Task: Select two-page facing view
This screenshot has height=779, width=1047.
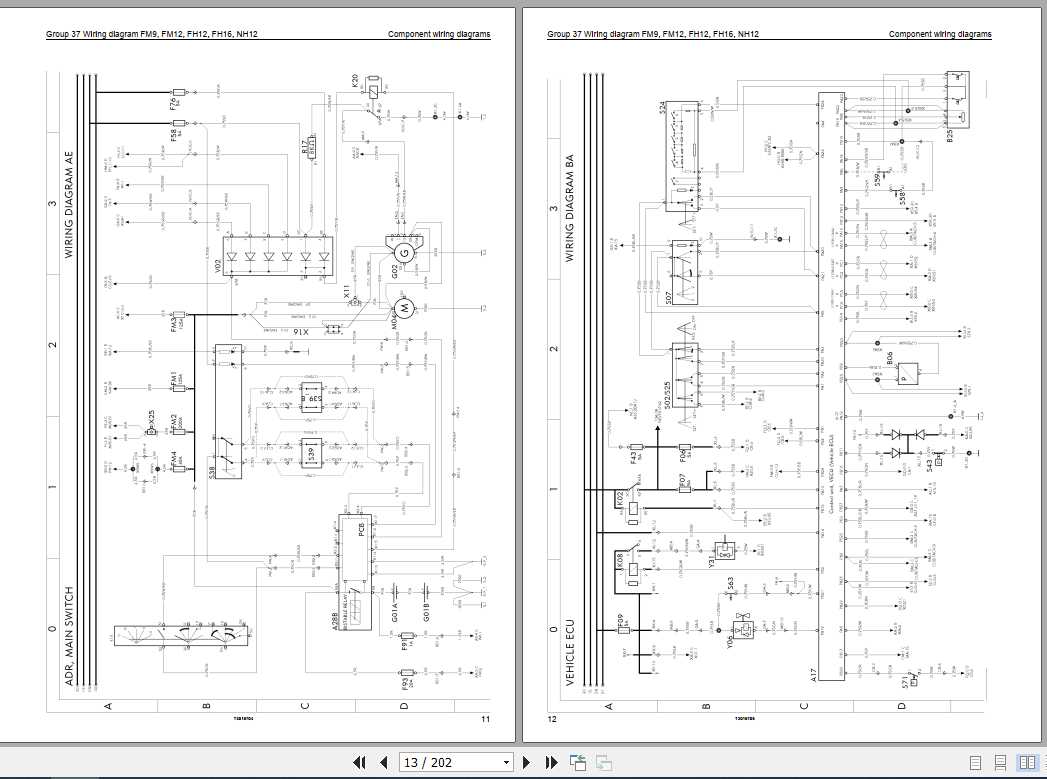Action: click(1027, 762)
